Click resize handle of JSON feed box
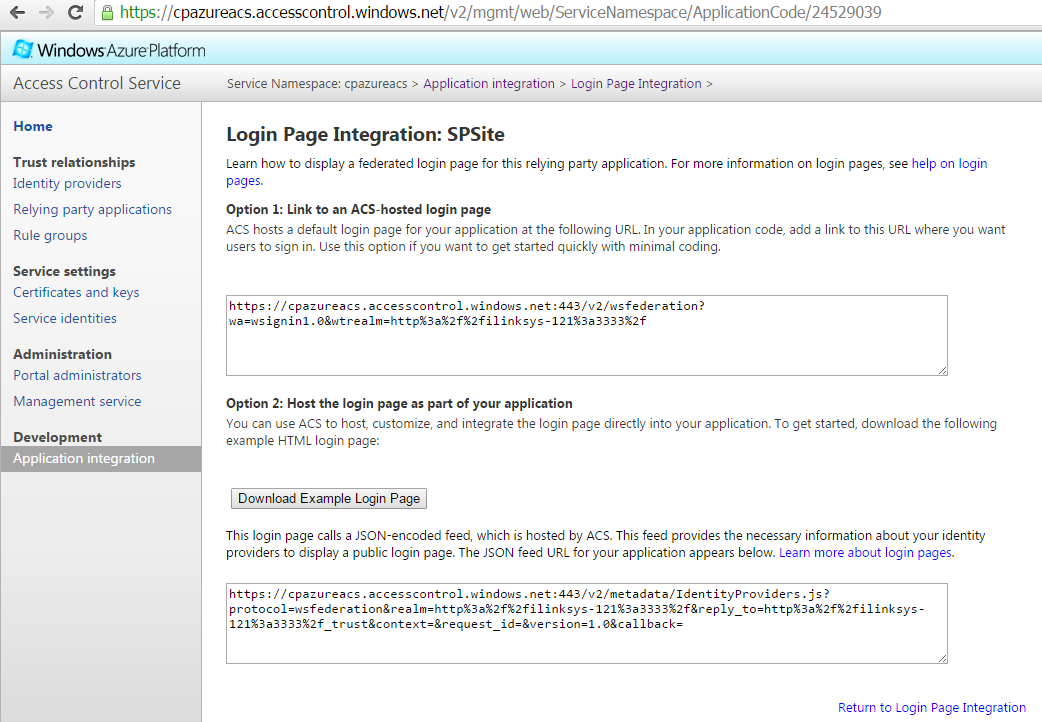Viewport: 1042px width, 722px height. tap(942, 659)
